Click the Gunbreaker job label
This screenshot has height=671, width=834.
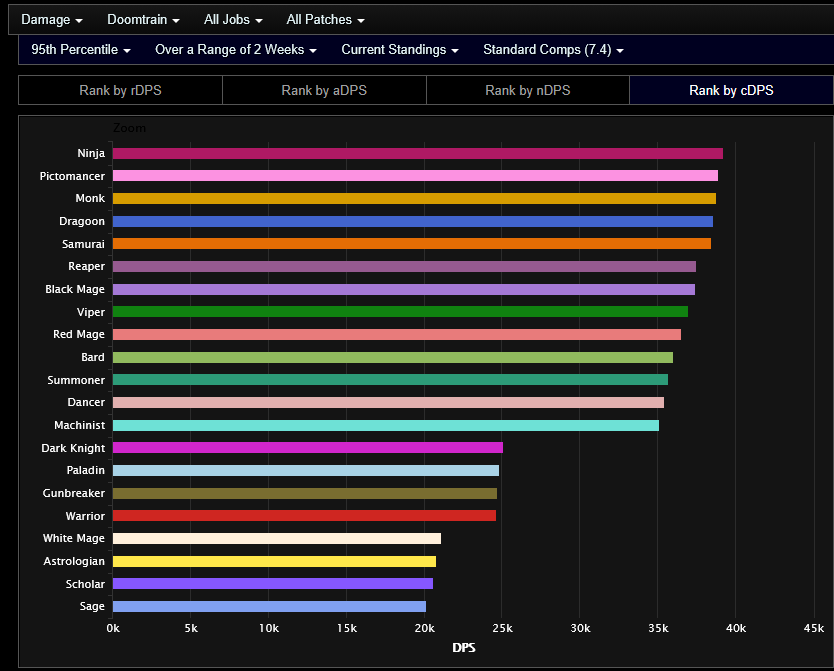(x=74, y=493)
